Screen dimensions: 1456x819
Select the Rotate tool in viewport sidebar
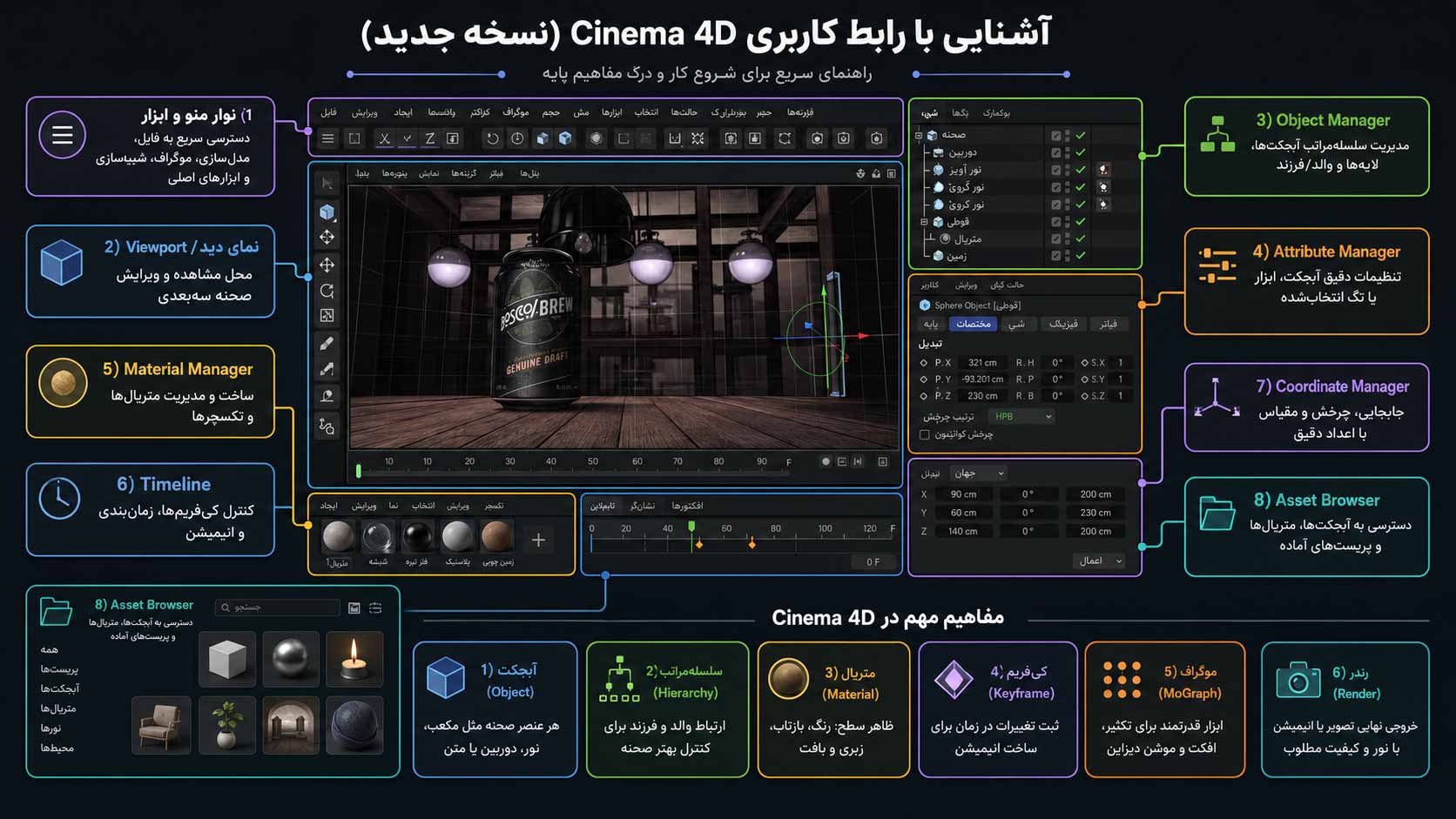[327, 291]
